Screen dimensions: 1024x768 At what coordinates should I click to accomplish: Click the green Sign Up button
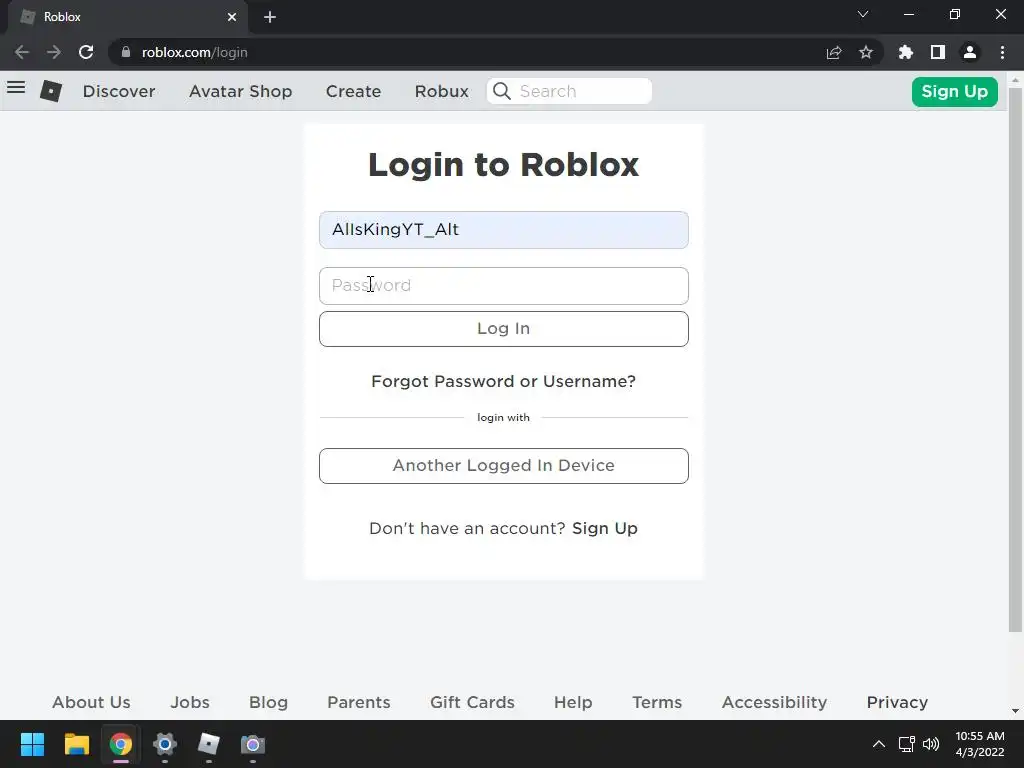955,91
